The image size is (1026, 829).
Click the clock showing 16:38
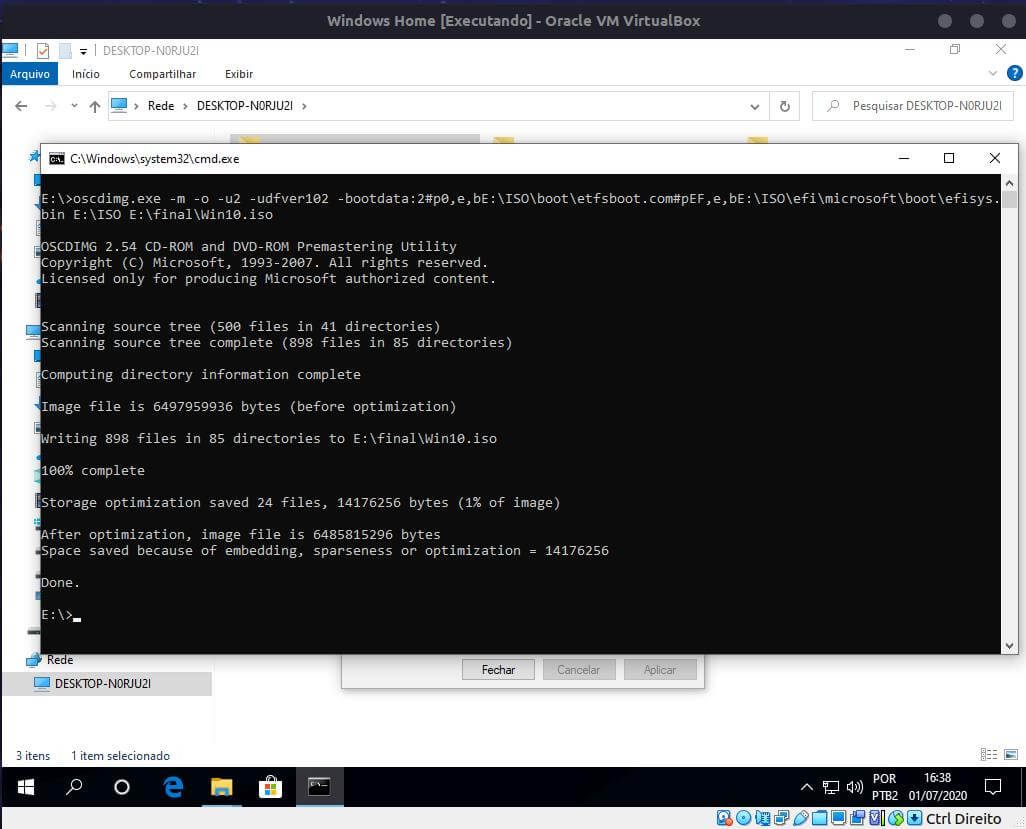(x=937, y=778)
